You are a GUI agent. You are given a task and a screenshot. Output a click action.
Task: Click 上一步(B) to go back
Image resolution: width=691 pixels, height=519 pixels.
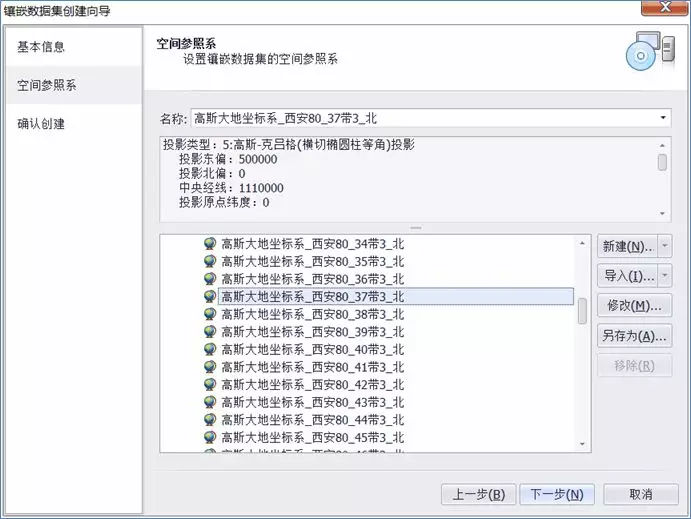pyautogui.click(x=479, y=494)
